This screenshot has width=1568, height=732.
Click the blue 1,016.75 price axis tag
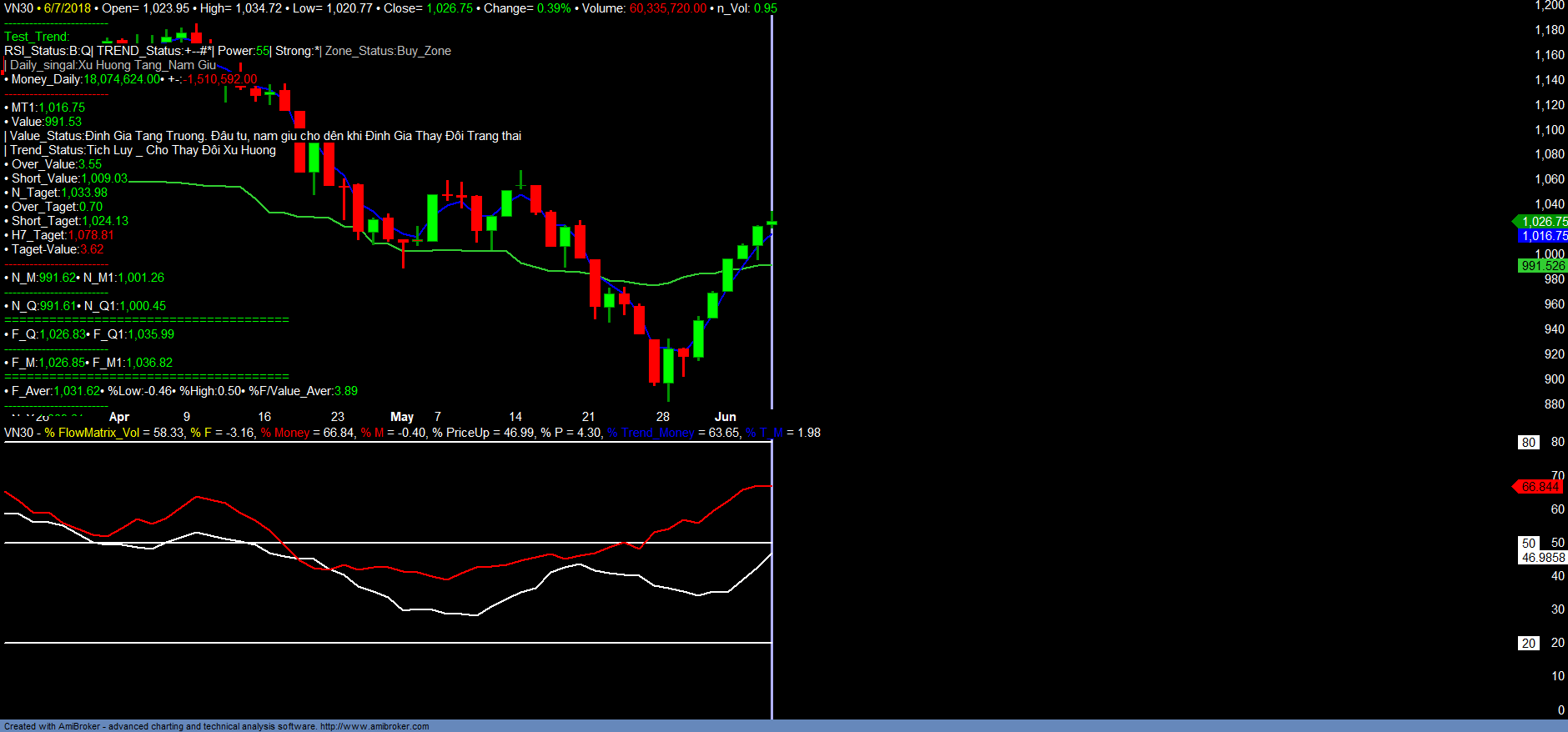click(1543, 236)
